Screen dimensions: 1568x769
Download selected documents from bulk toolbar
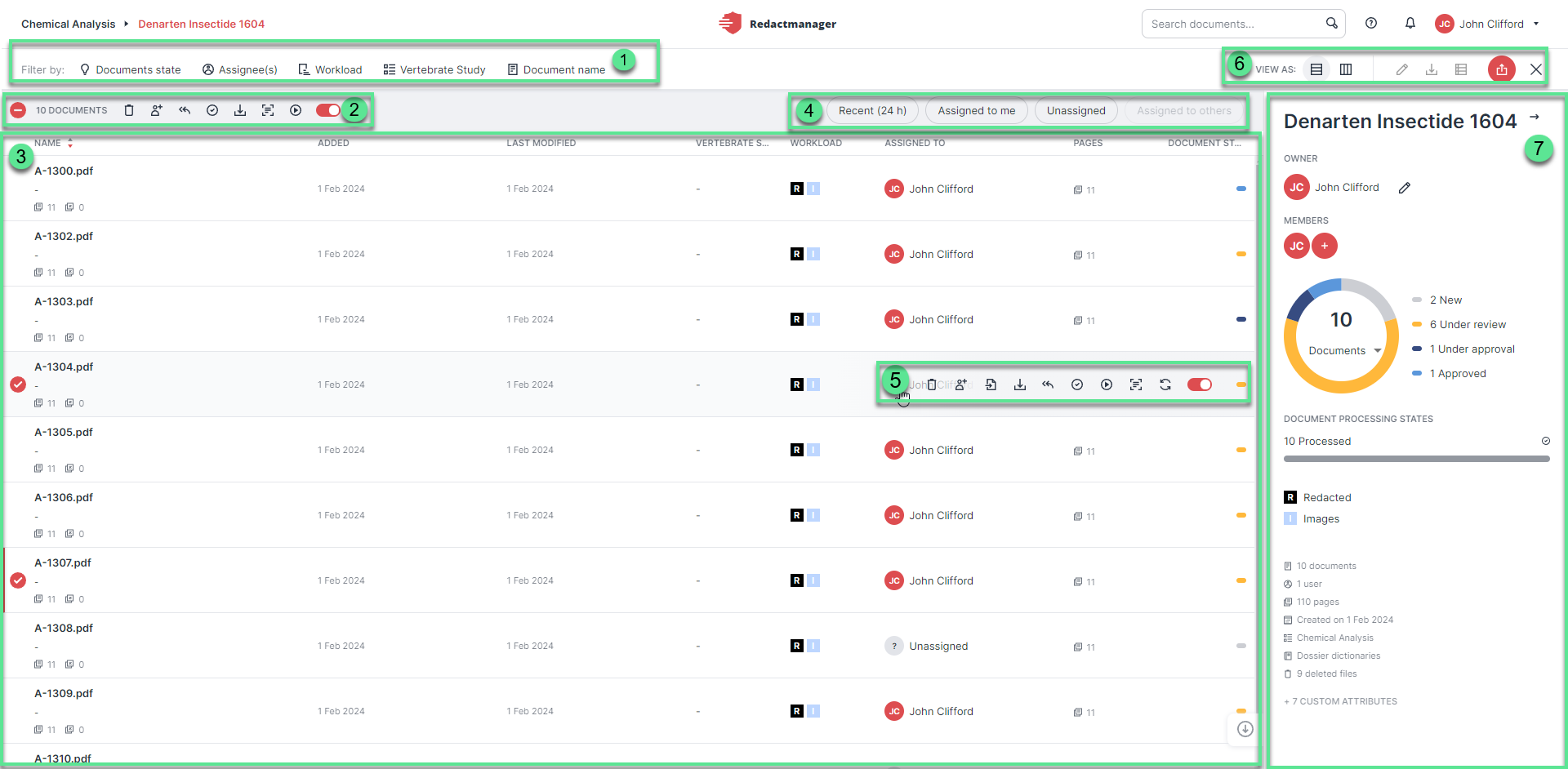(240, 110)
